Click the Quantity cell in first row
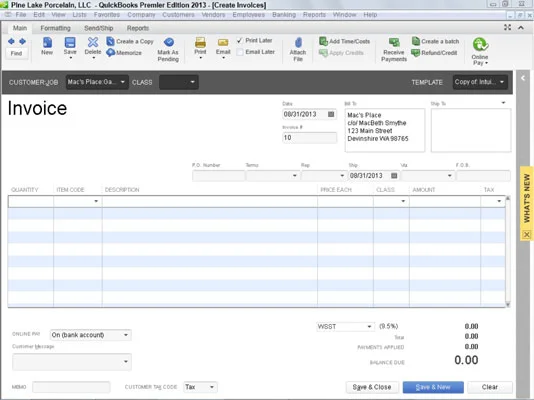Screen dimensions: 534x400 point(31,201)
